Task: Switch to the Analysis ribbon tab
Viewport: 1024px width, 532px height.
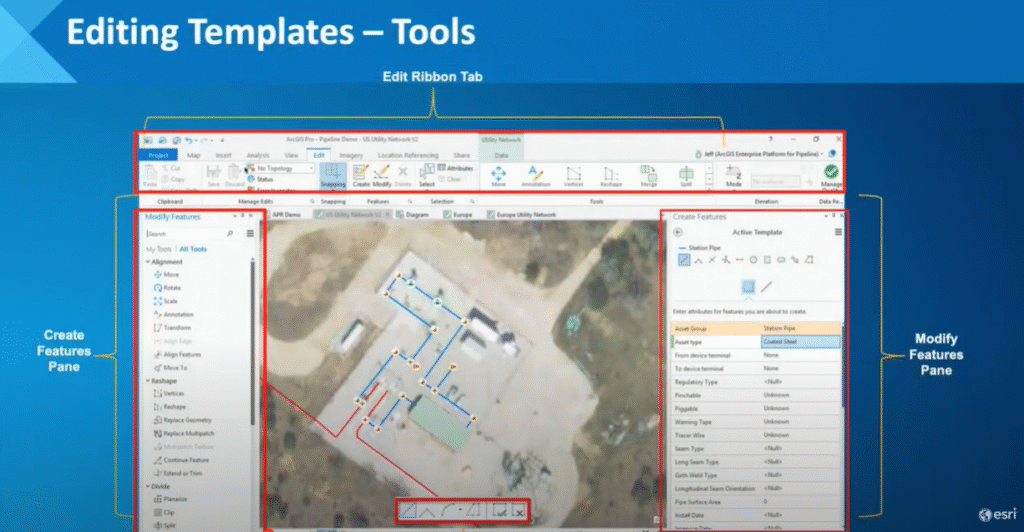Action: point(258,155)
